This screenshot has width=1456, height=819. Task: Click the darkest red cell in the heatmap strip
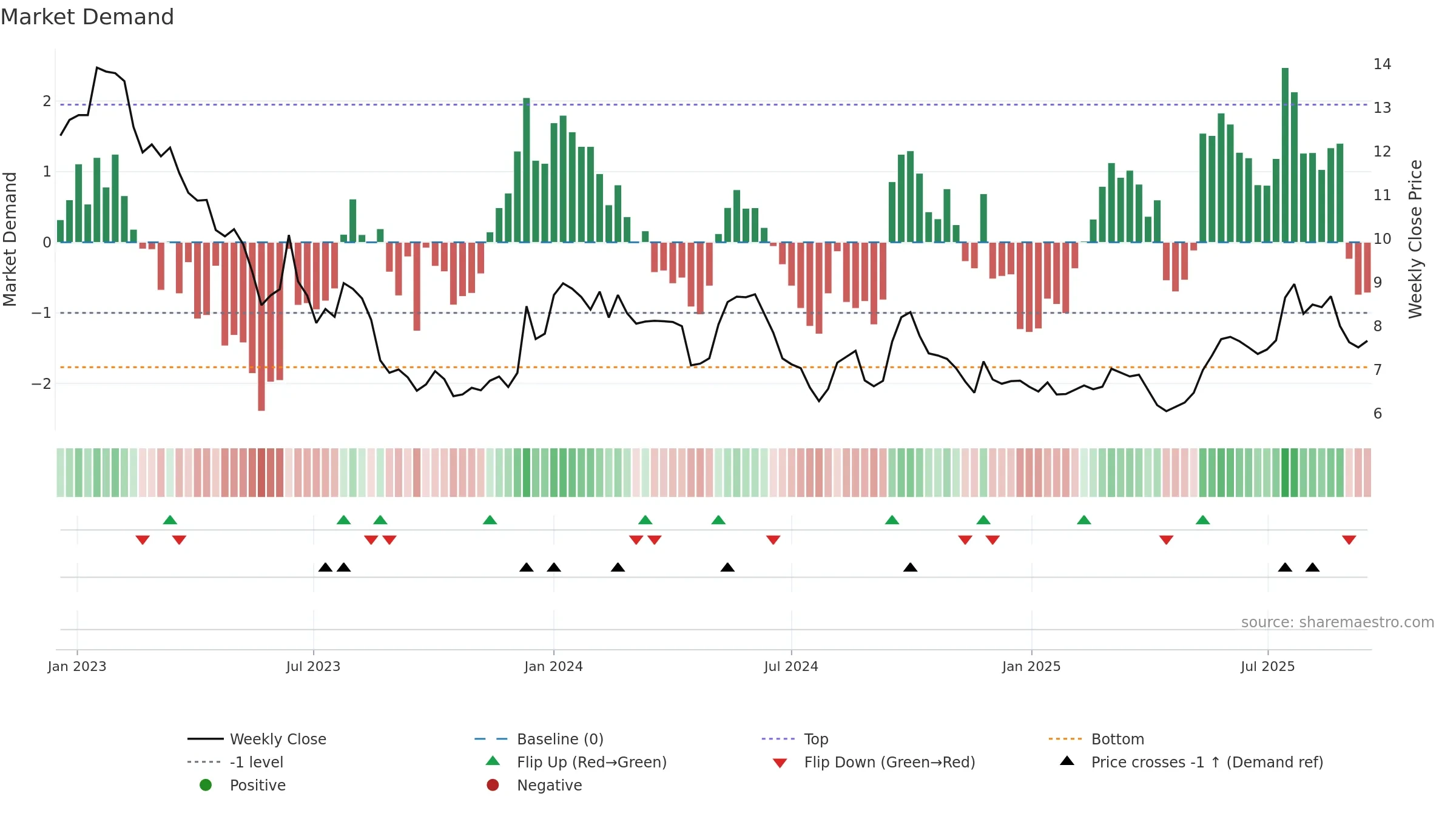pyautogui.click(x=261, y=473)
